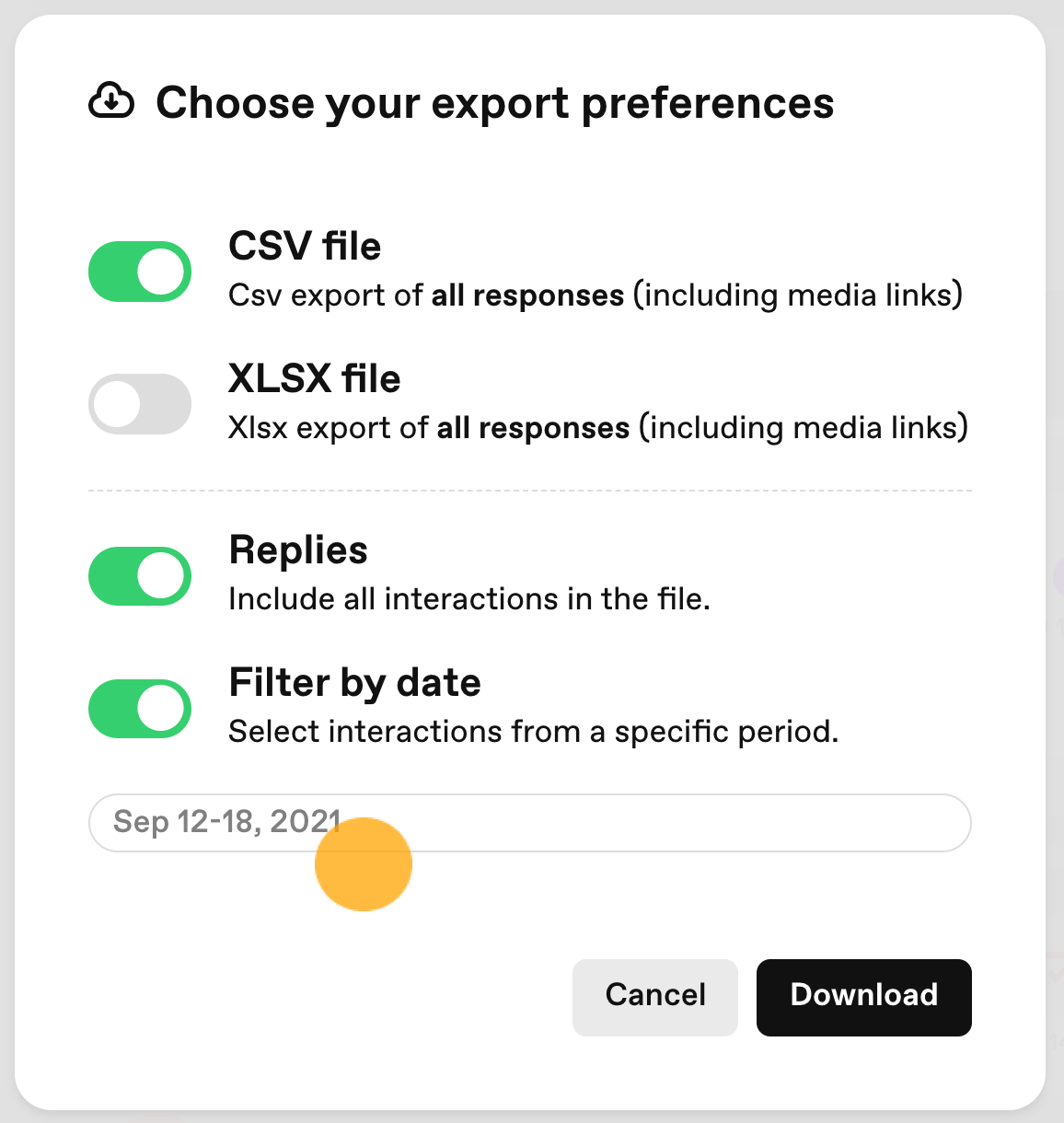1064x1123 pixels.
Task: Turn off the CSV file toggle
Action: pos(140,272)
